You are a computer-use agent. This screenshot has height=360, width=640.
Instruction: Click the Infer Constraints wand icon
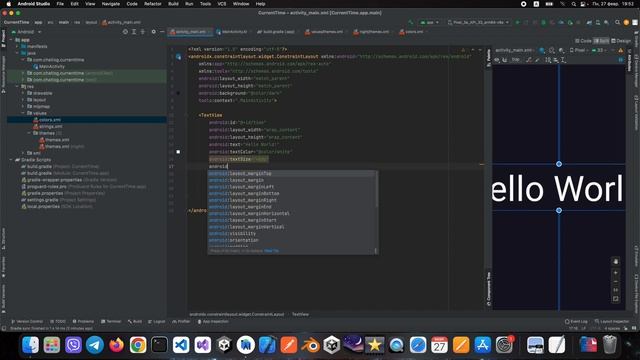point(538,60)
